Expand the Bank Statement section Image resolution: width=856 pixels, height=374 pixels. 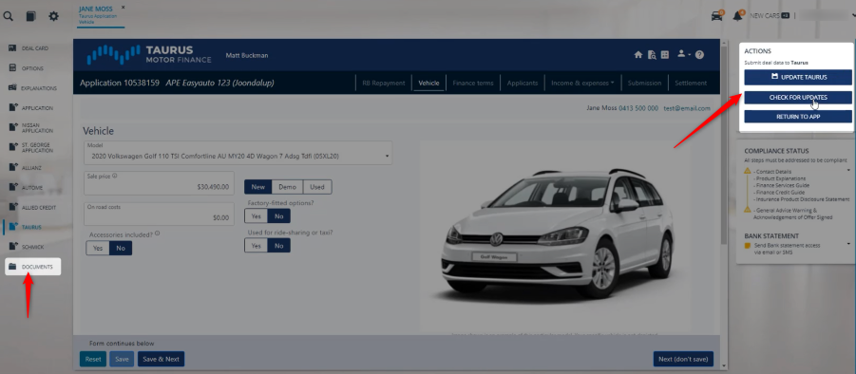[849, 244]
